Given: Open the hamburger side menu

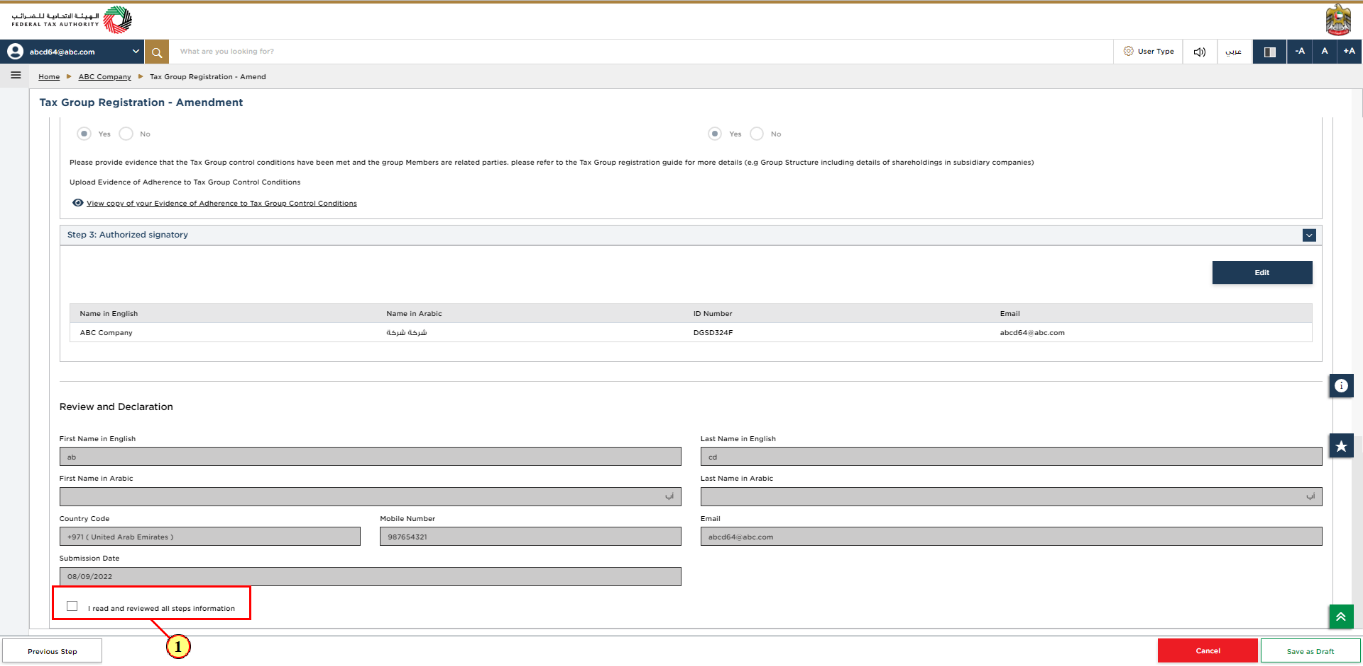Looking at the screenshot, I should (x=15, y=75).
